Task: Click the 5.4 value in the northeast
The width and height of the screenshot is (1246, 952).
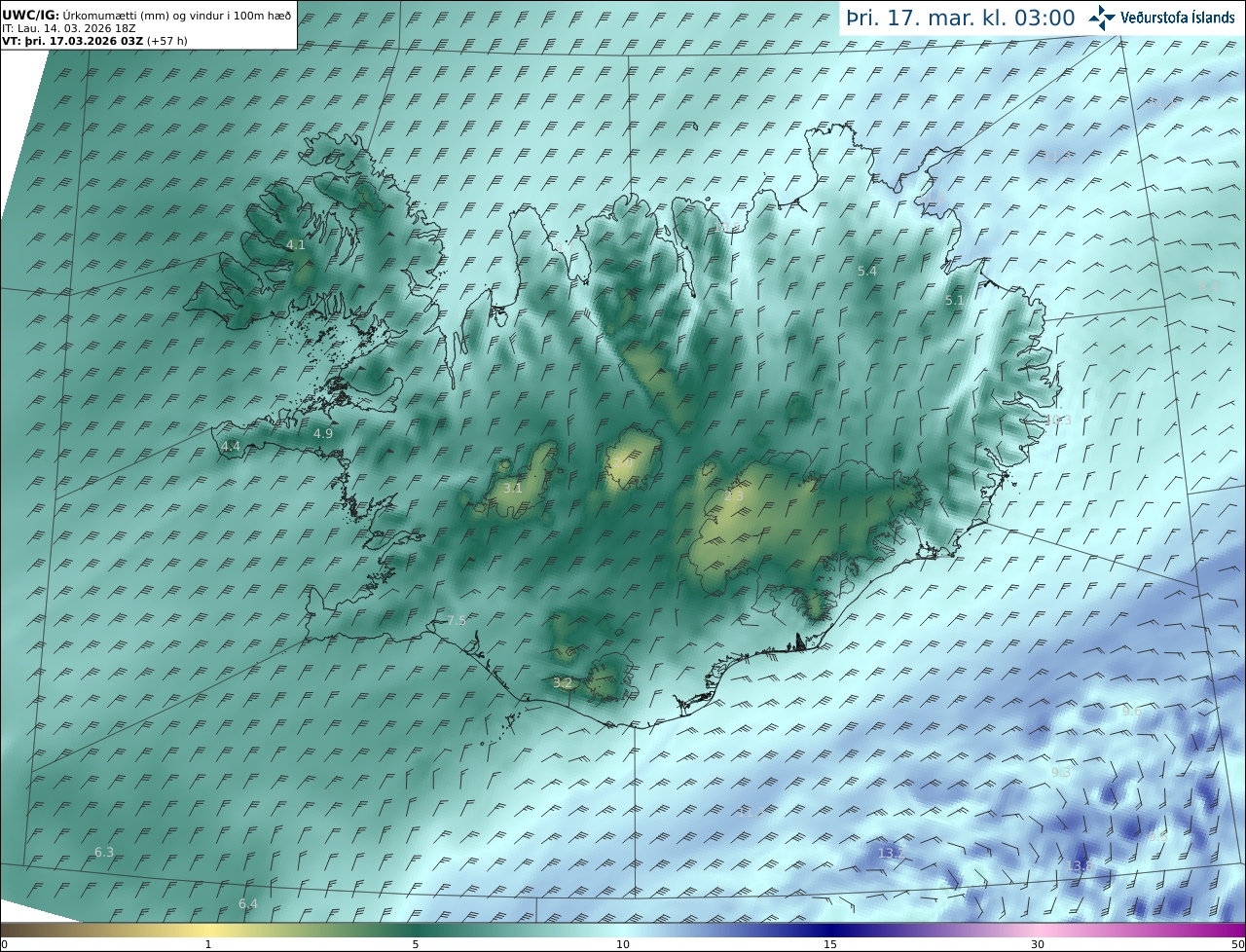Action: [867, 272]
